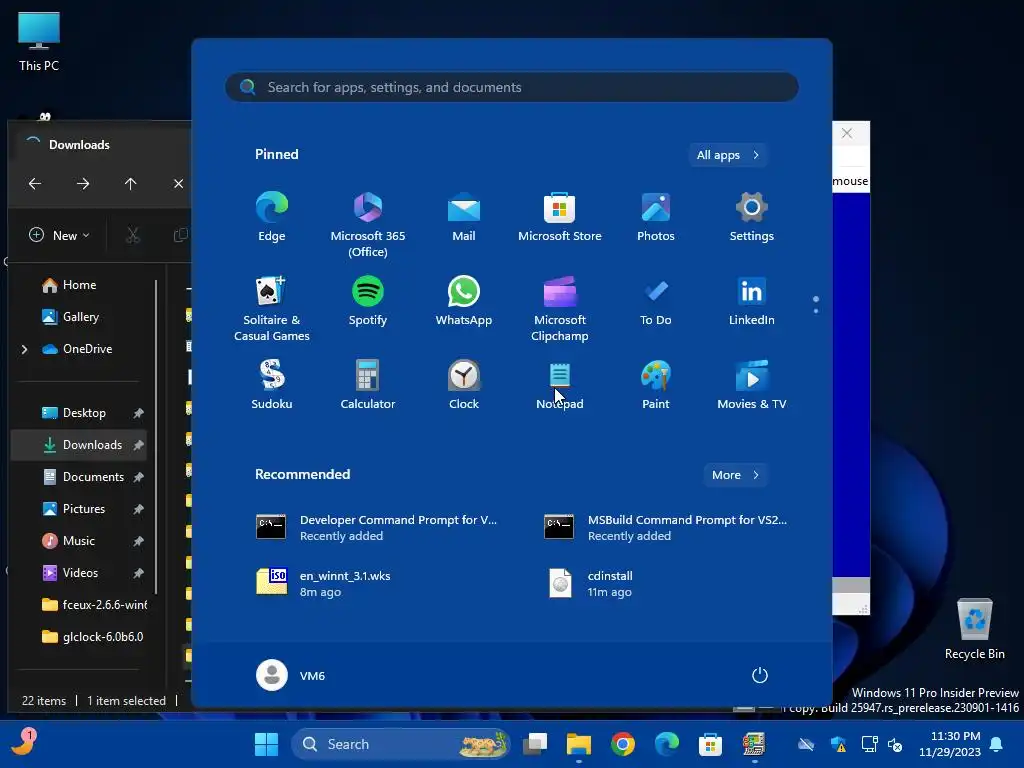The image size is (1024, 768).
Task: Open Microsoft Clipchamp
Action: pos(560,308)
